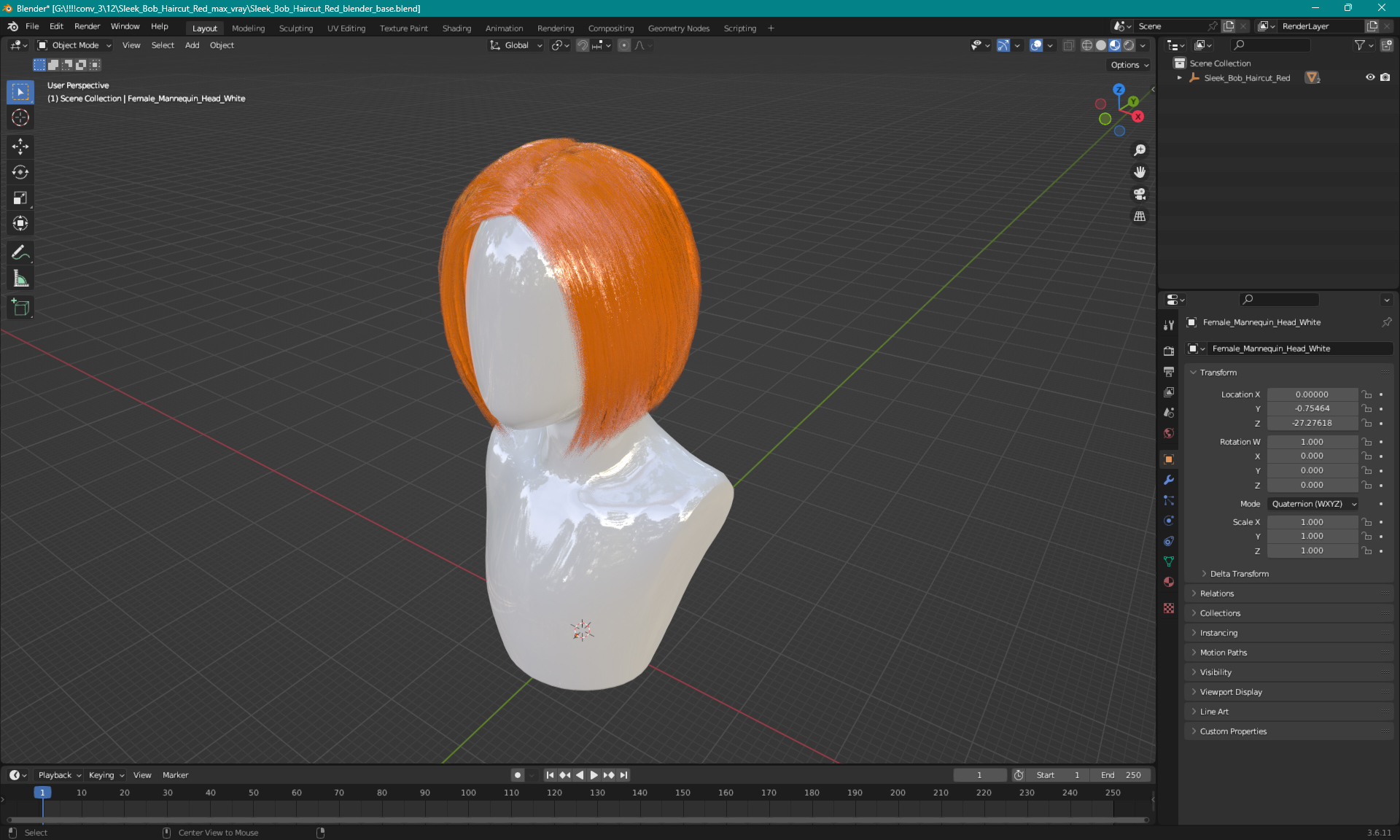
Task: Collapse the Transform panel
Action: pos(1218,373)
